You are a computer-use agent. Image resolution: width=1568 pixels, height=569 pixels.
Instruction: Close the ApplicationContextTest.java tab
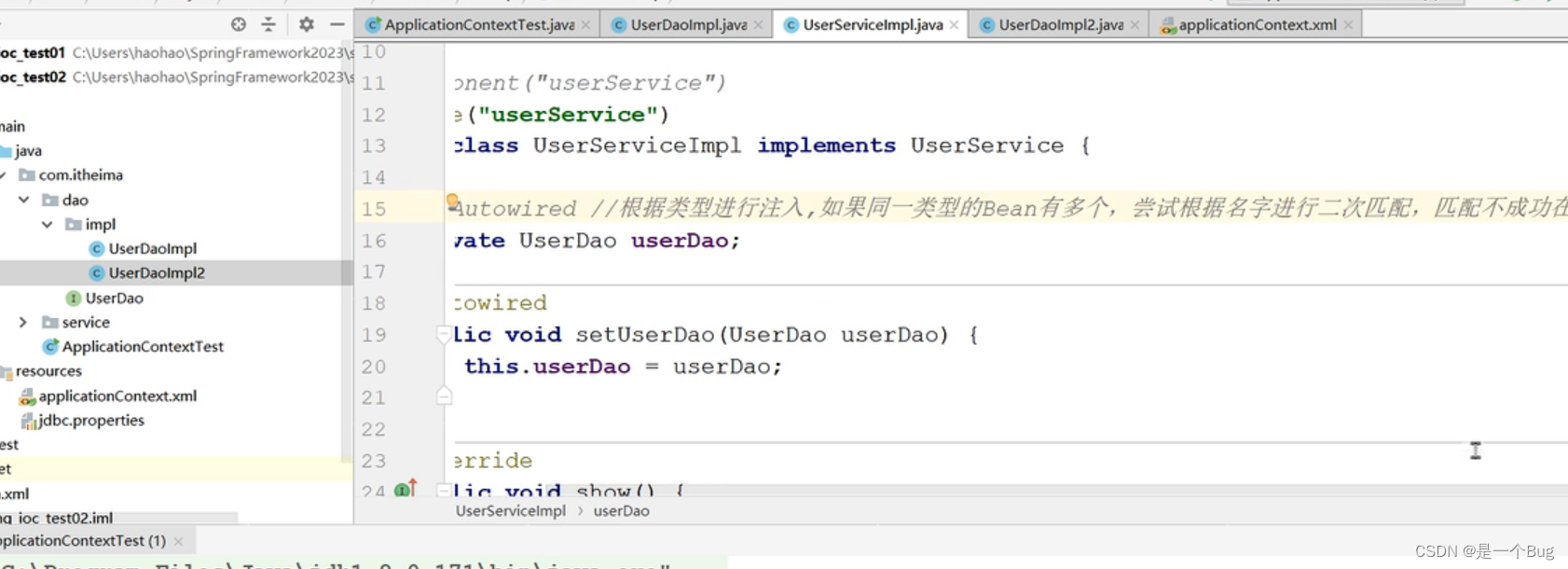click(585, 25)
